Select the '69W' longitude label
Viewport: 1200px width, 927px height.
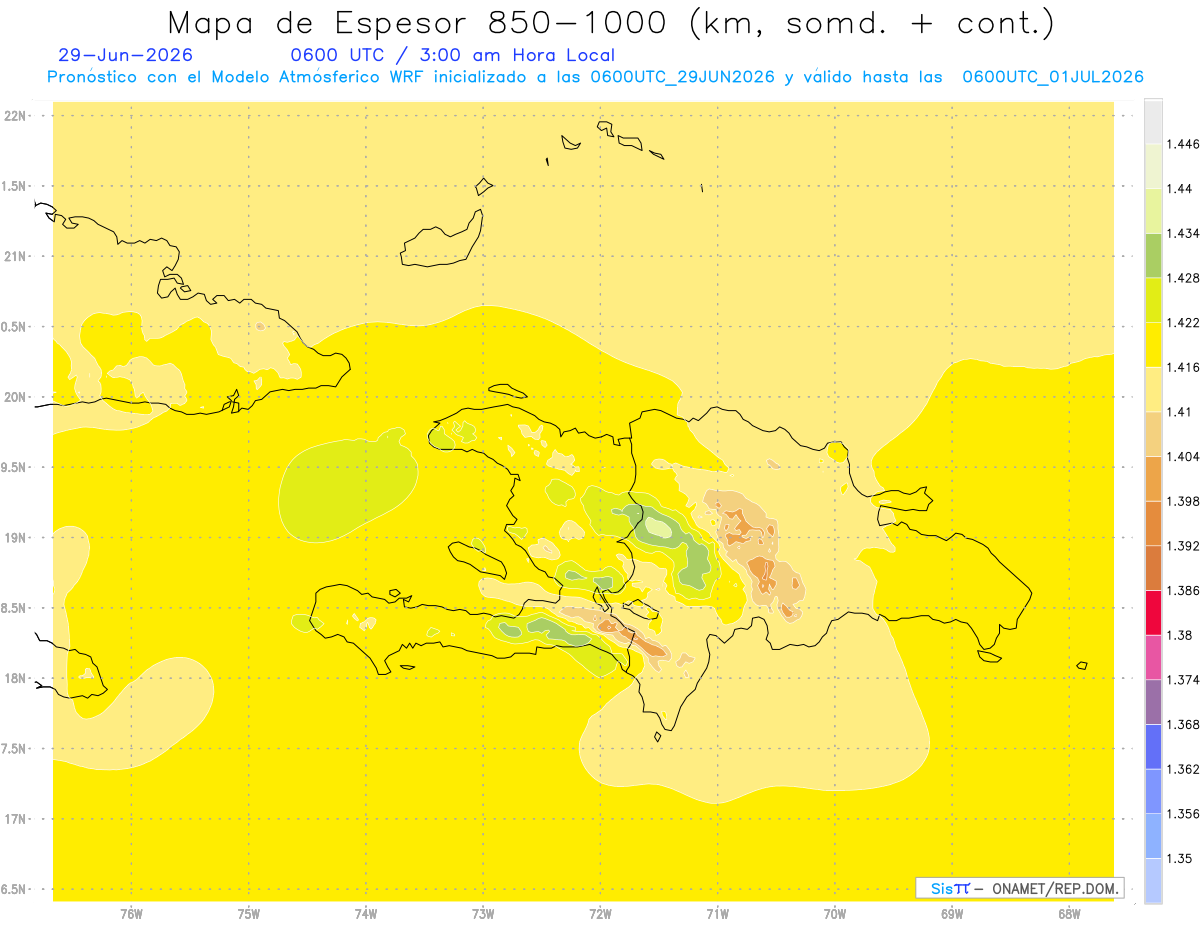pos(951,913)
